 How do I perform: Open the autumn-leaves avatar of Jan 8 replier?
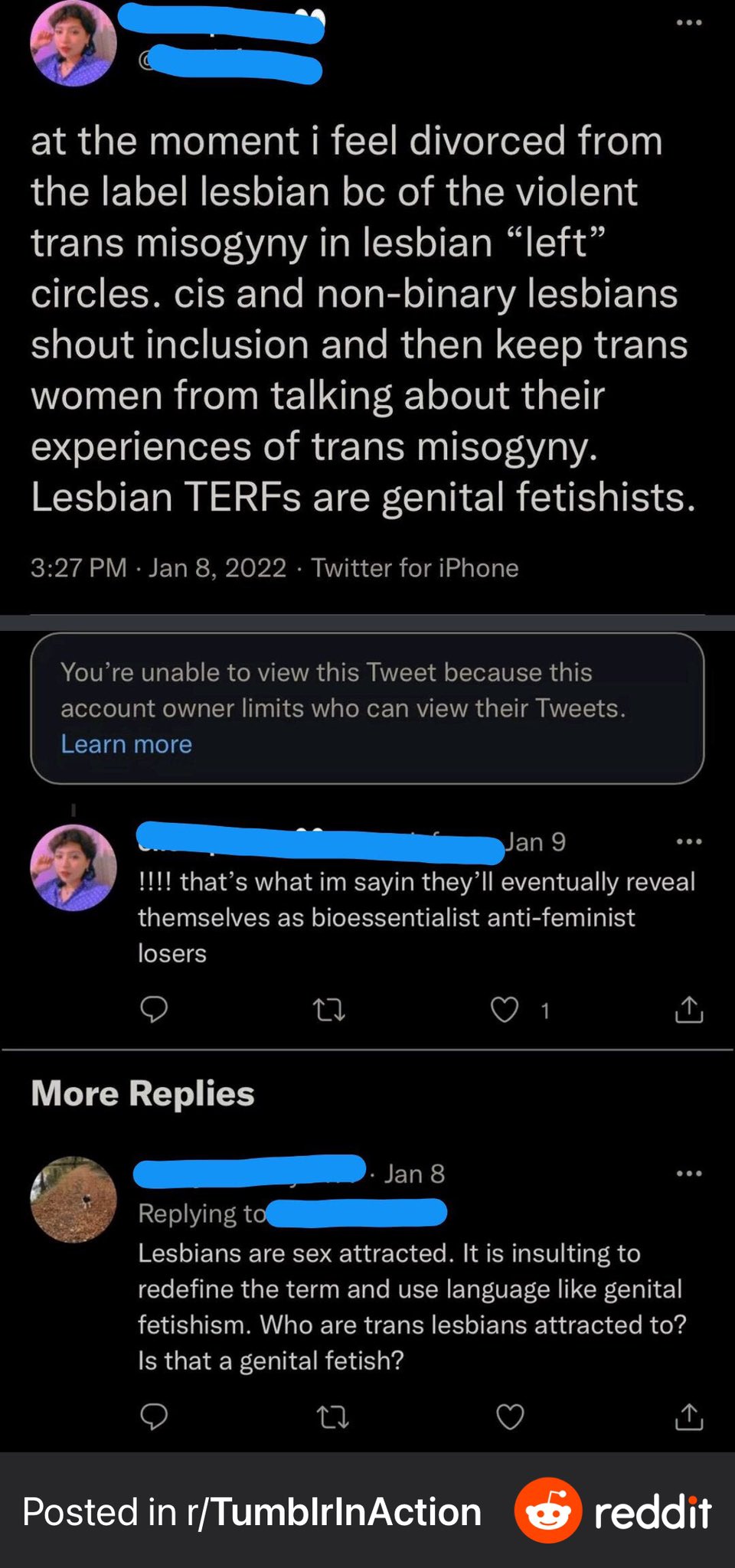click(x=73, y=1199)
